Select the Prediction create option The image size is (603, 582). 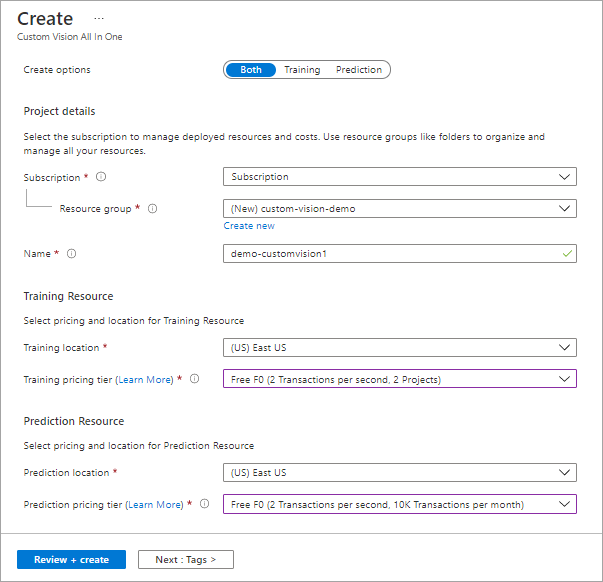pyautogui.click(x=359, y=70)
